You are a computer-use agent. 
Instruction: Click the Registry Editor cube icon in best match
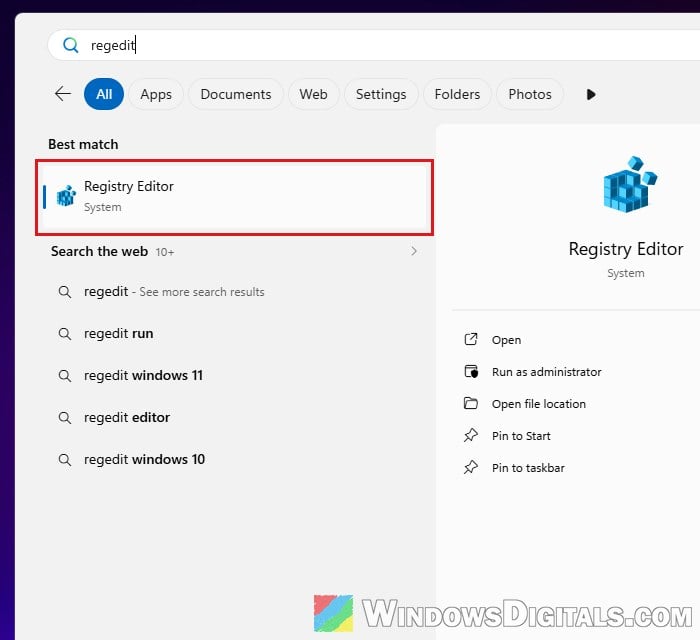pyautogui.click(x=67, y=196)
